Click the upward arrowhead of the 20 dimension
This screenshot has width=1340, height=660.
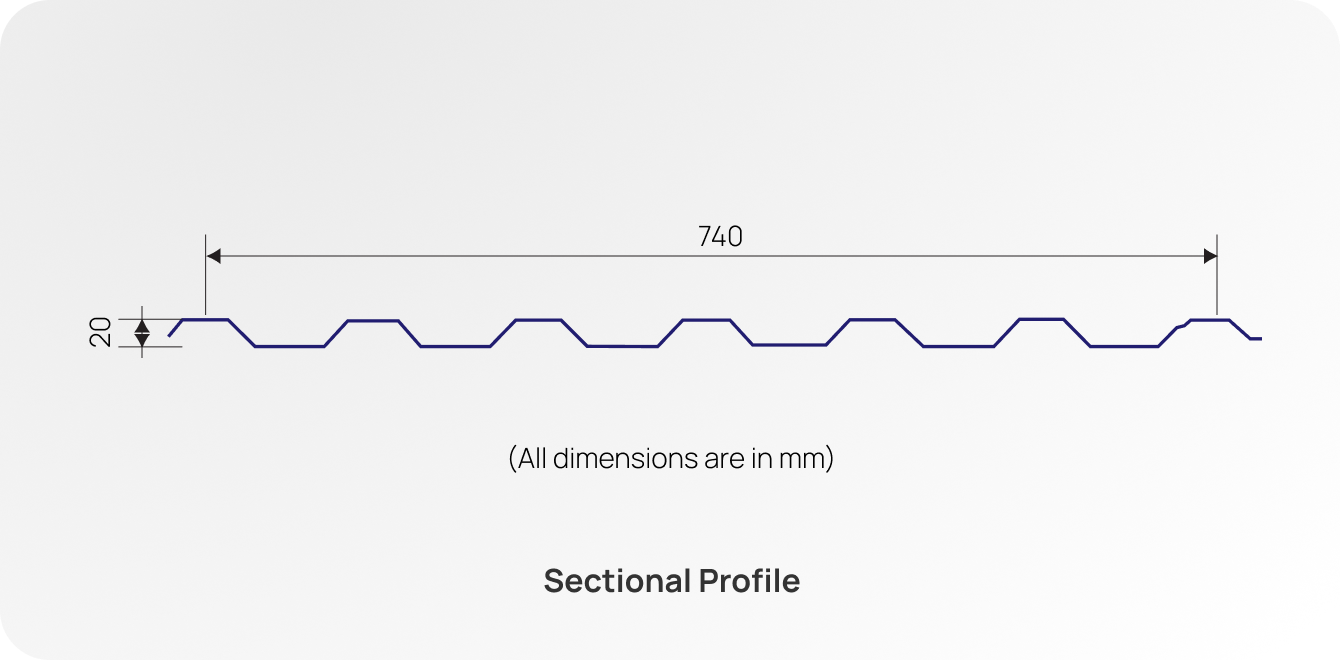[x=142, y=326]
